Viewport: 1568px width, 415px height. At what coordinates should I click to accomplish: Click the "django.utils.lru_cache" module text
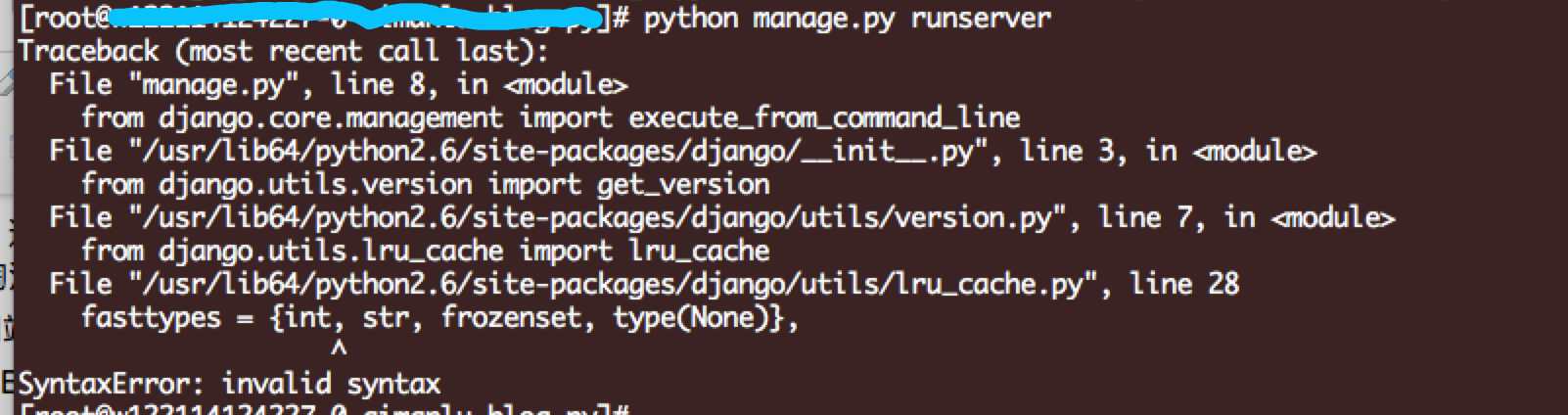coord(331,251)
